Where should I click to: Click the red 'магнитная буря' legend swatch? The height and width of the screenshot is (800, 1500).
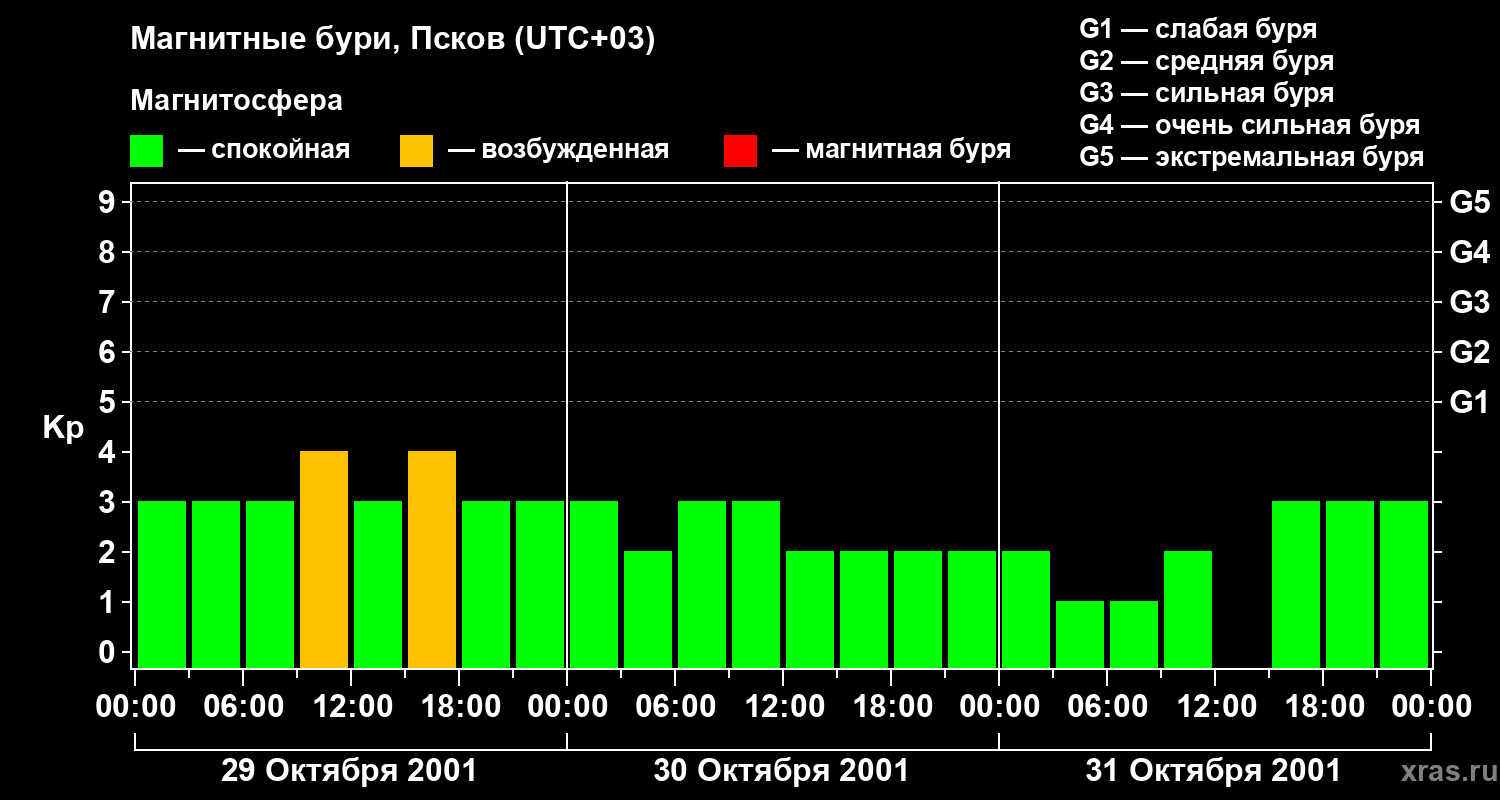tap(740, 151)
